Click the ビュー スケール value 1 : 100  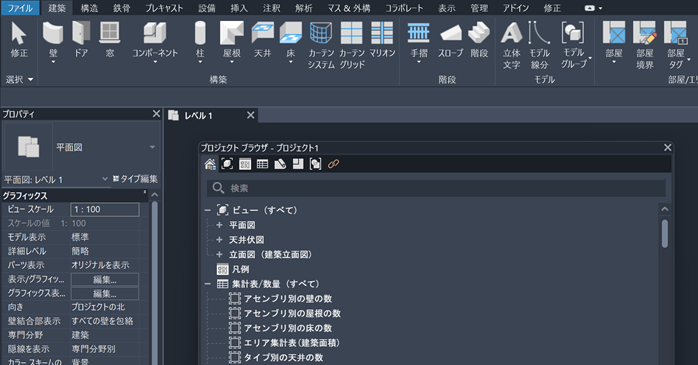105,210
